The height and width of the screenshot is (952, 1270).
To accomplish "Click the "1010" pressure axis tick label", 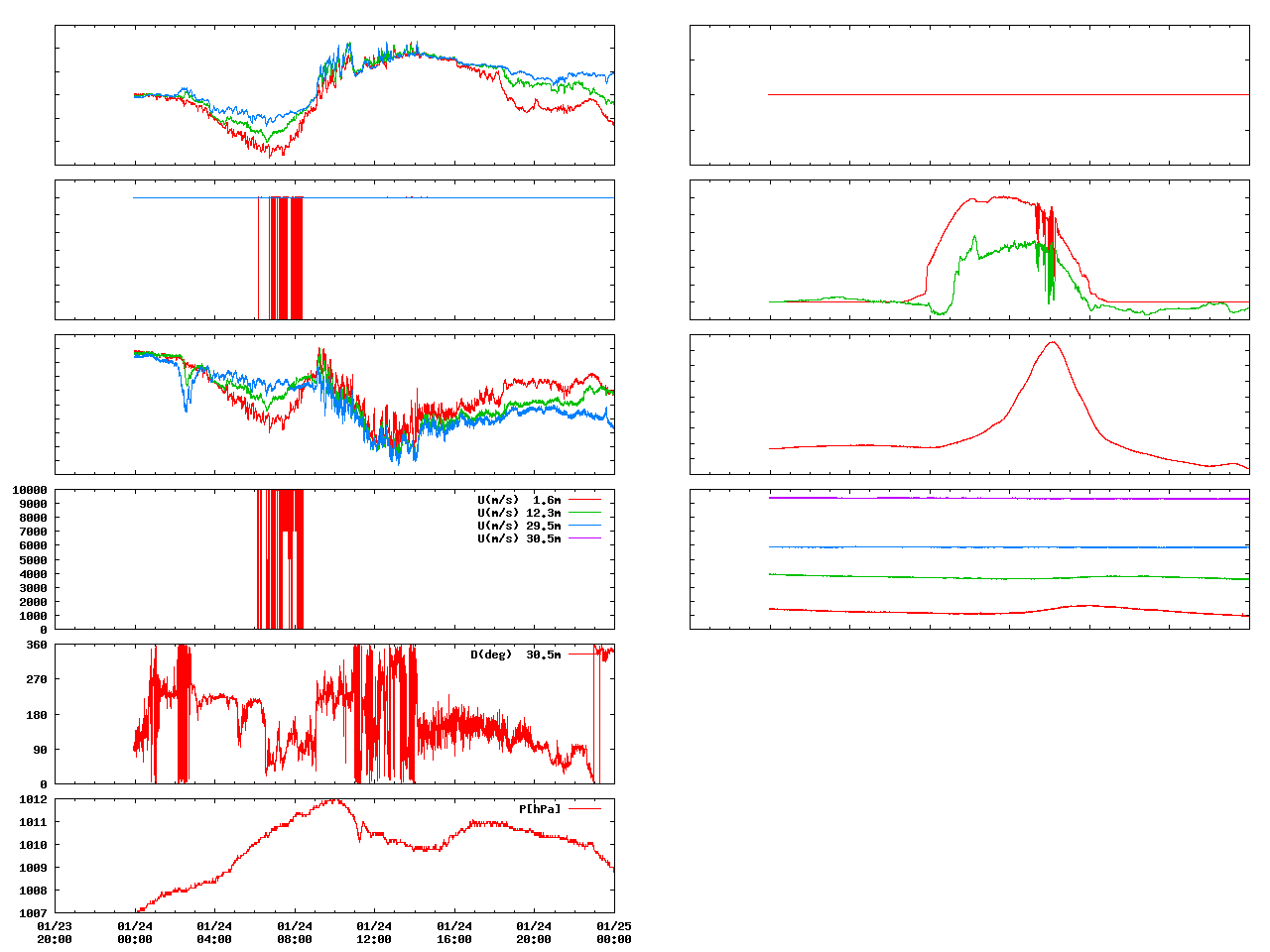I will (33, 845).
